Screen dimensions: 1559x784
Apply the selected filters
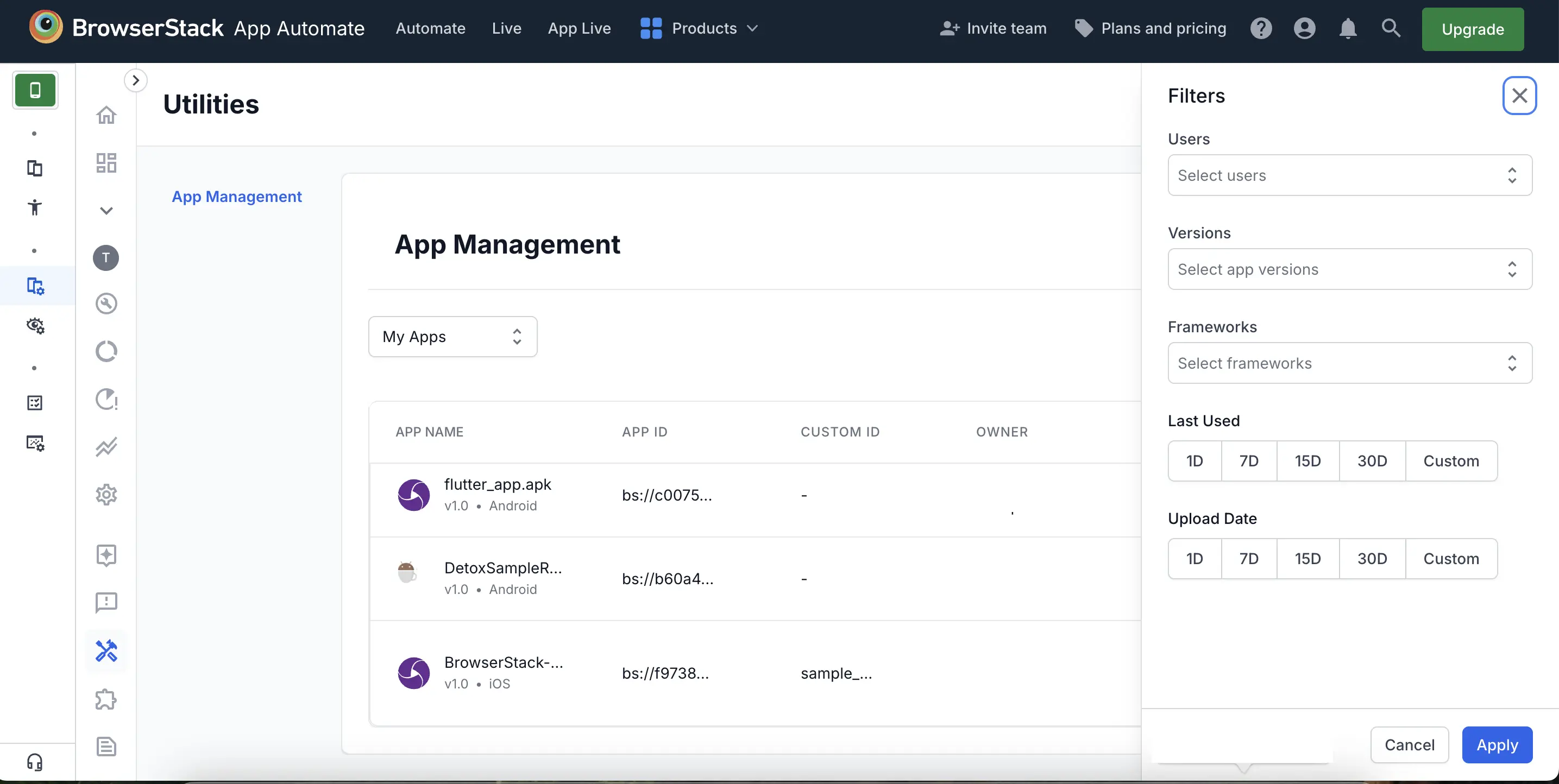coord(1497,745)
